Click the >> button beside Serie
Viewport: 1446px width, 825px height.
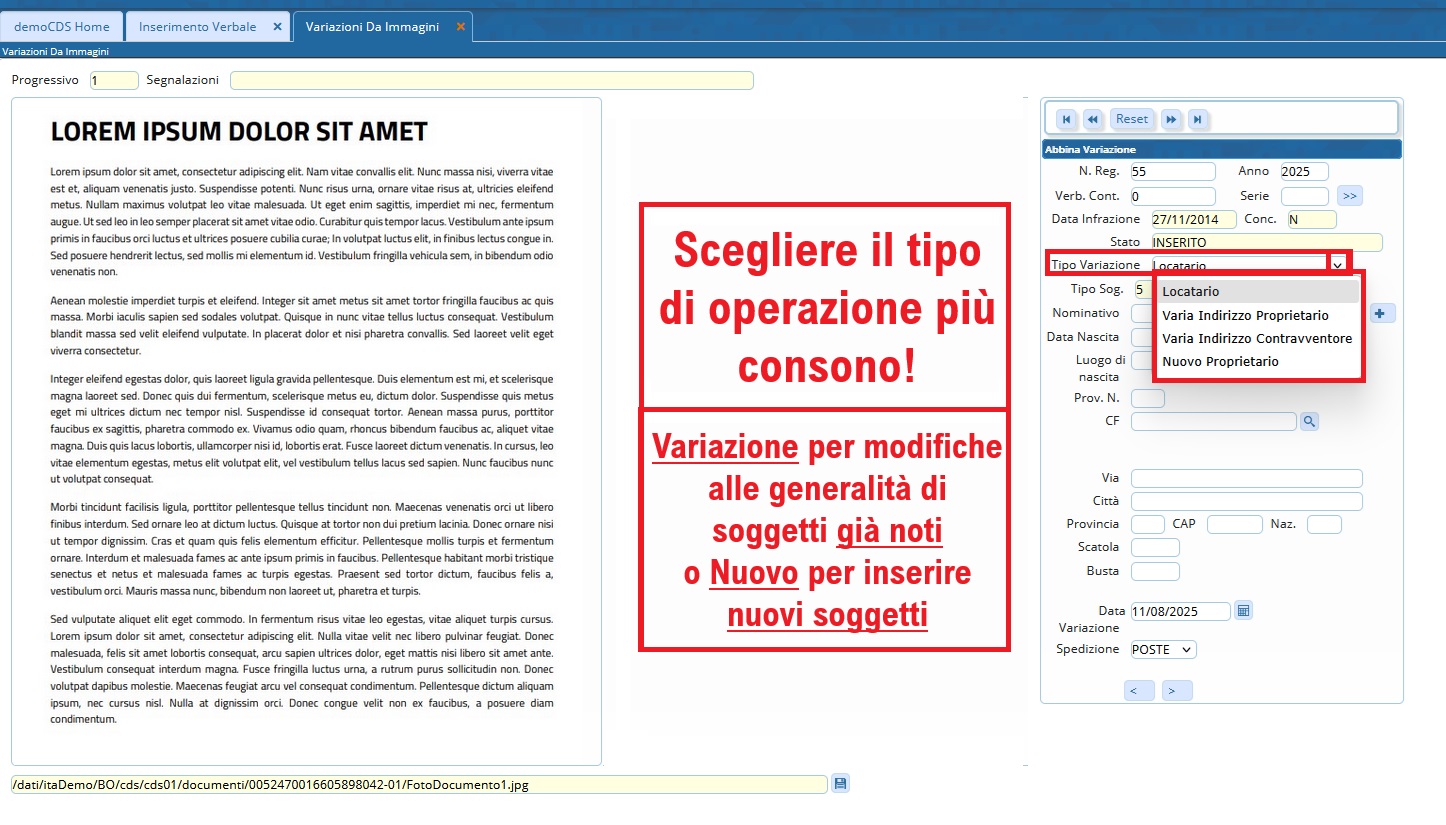[1349, 196]
